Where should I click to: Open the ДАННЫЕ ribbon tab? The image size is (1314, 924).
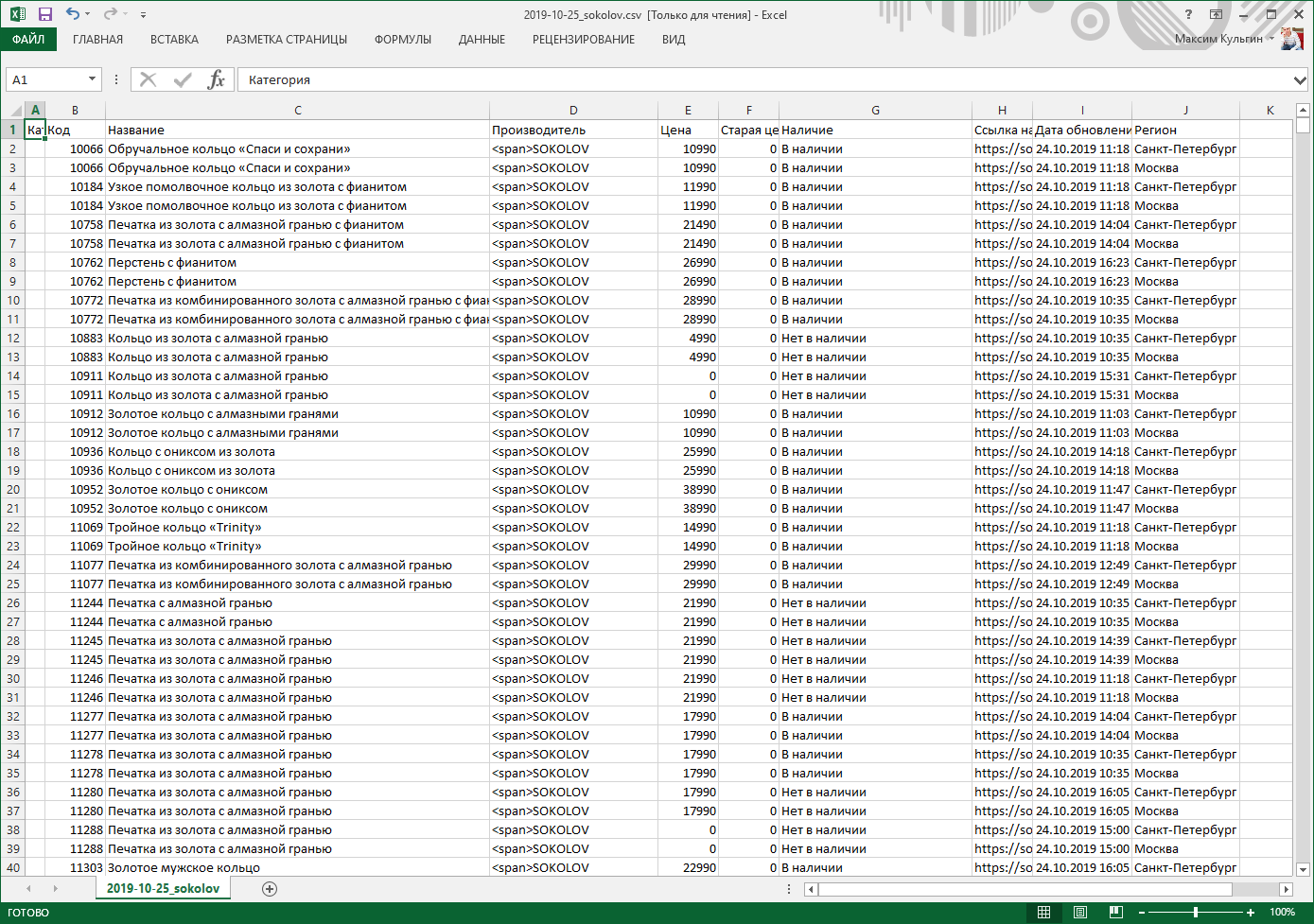click(x=482, y=40)
